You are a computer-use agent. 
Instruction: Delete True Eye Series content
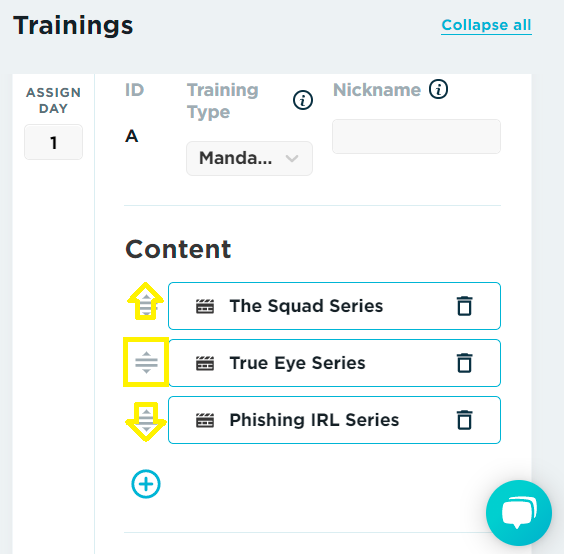point(464,363)
